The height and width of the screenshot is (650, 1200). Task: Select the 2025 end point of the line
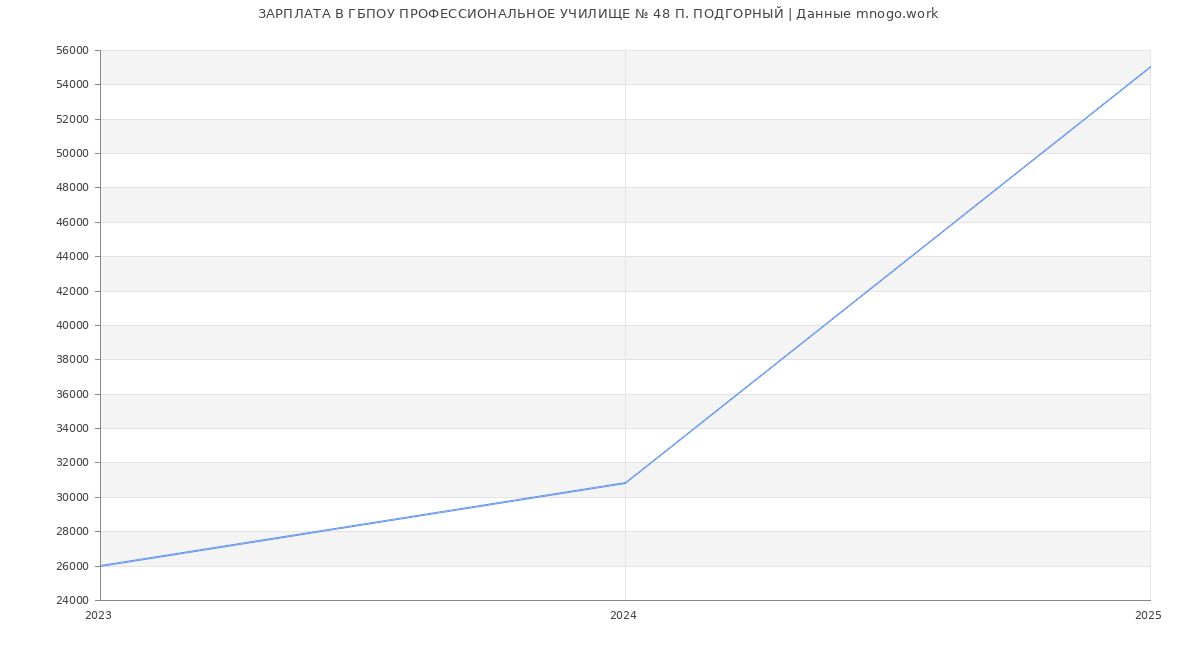[x=1149, y=67]
